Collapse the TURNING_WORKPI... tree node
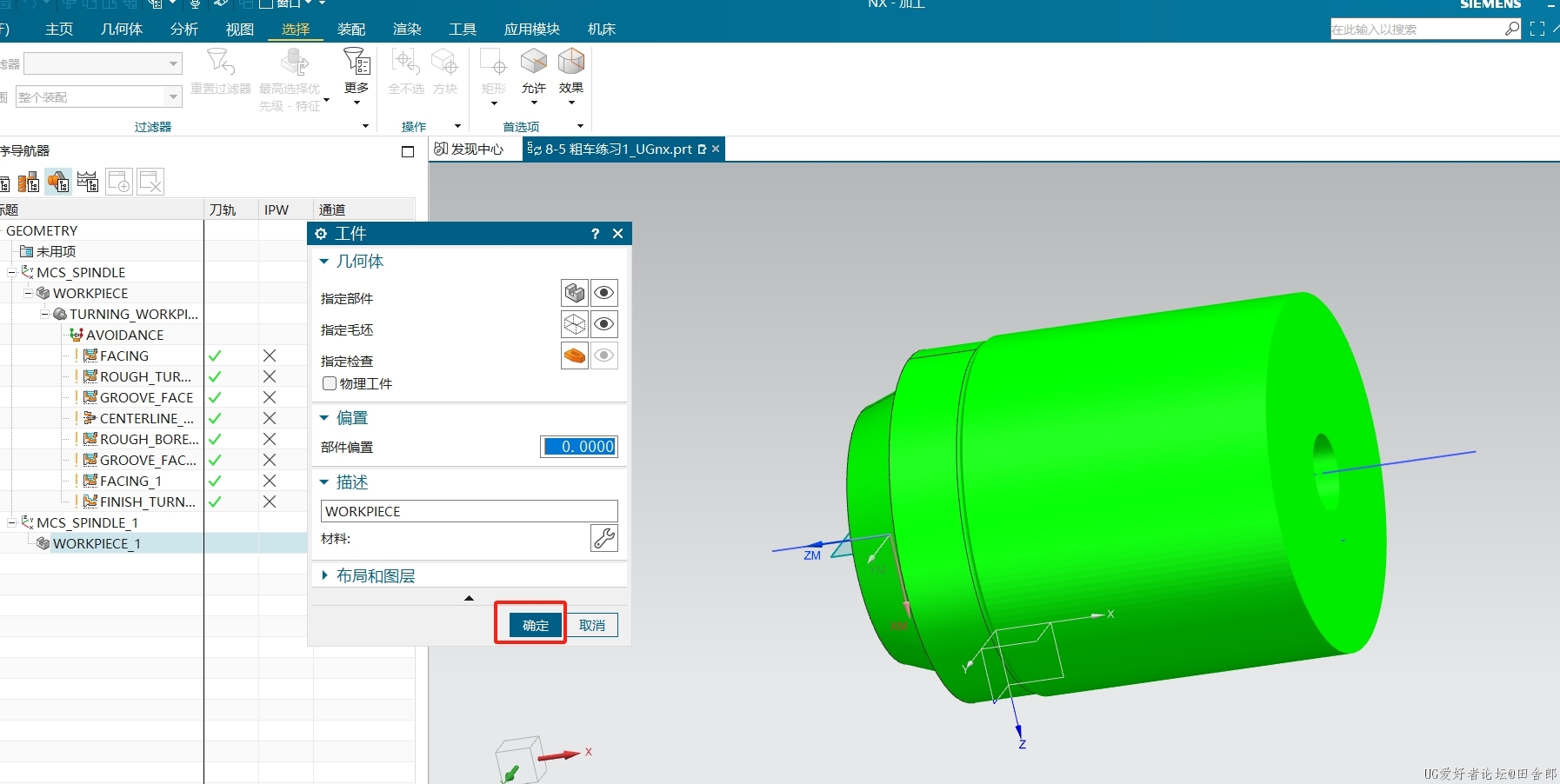 click(45, 314)
